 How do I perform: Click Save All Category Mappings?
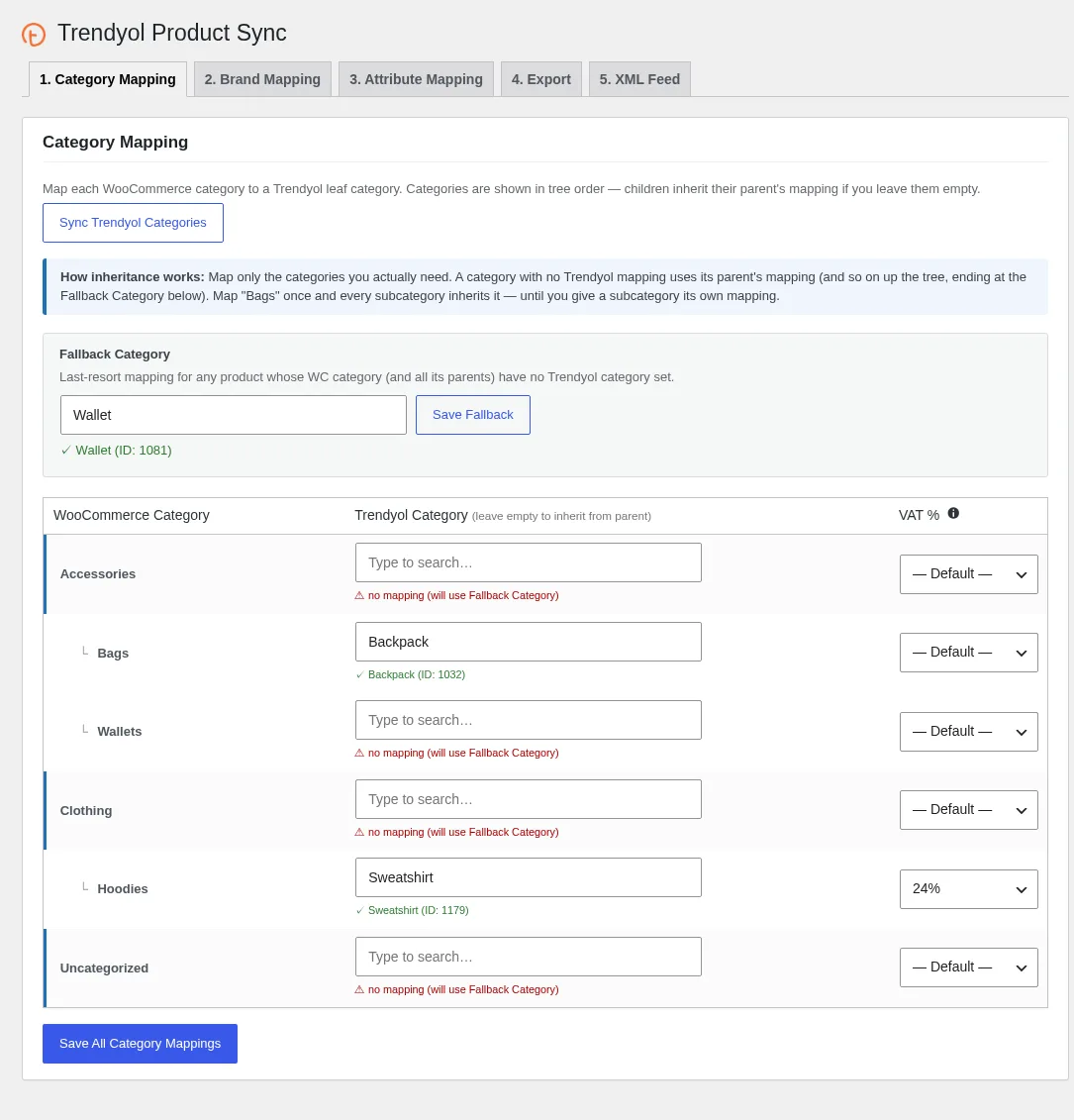140,1044
